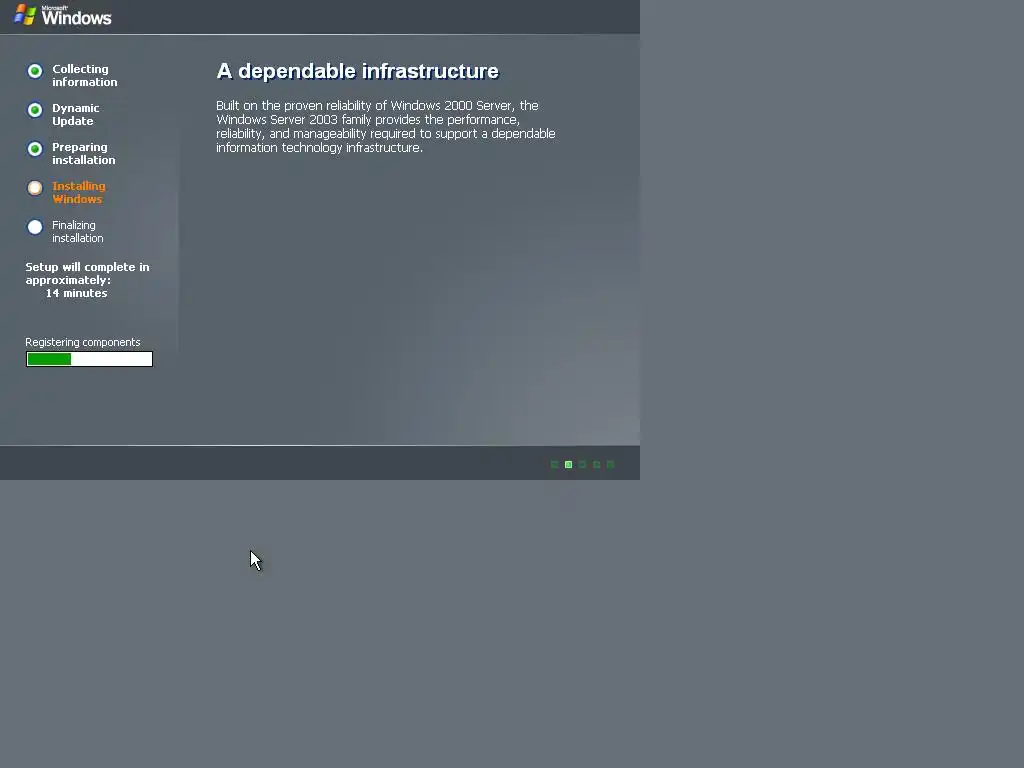Viewport: 1024px width, 768px height.
Task: Click the Microsoft Windows logo
Action: (63, 15)
